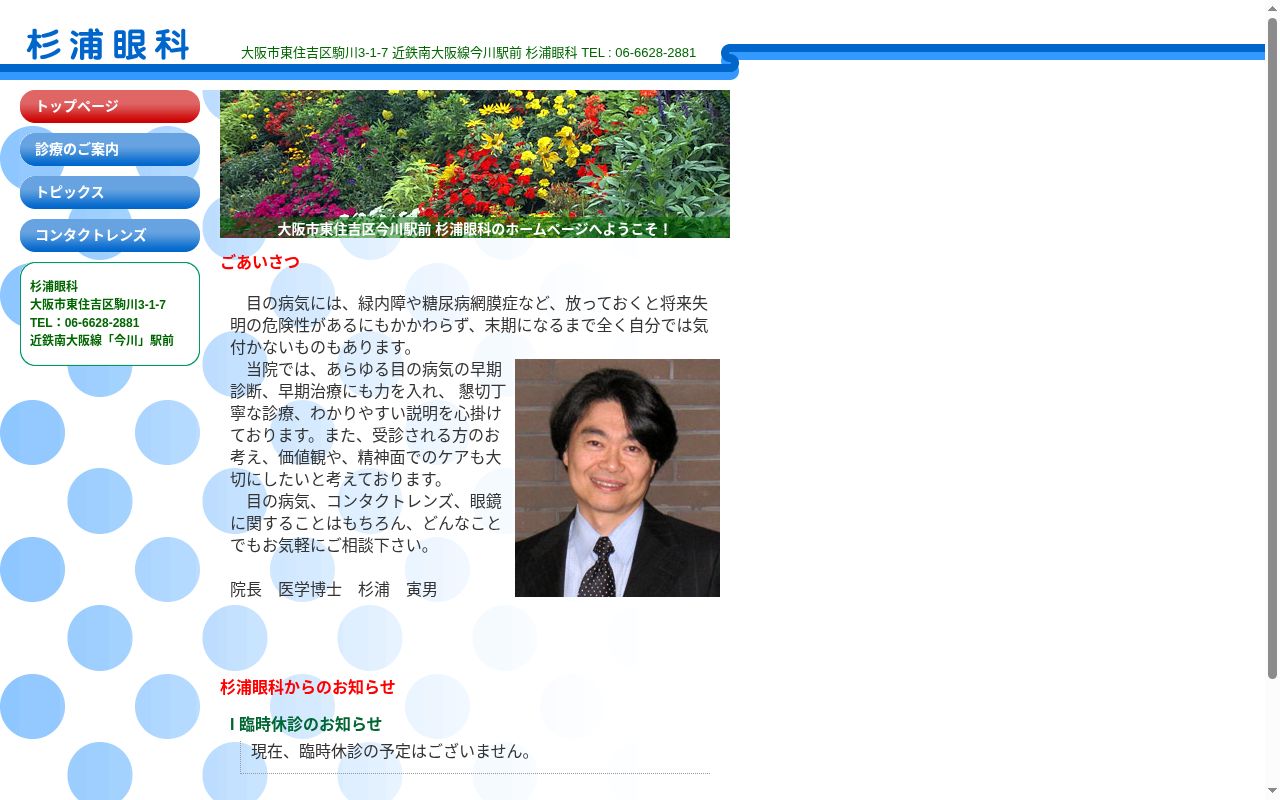The height and width of the screenshot is (800, 1280).
Task: Click text 現在、臨時休診の予定はございません。
Action: tap(395, 751)
